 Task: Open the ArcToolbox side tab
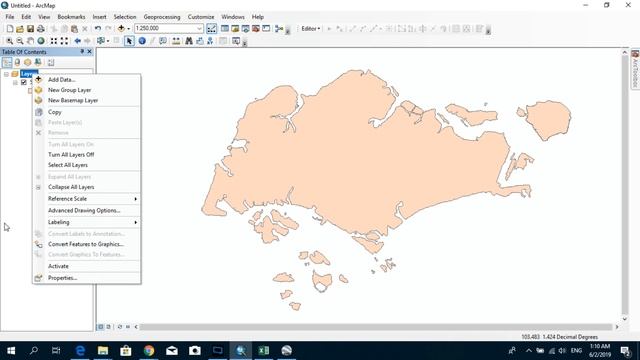point(635,69)
